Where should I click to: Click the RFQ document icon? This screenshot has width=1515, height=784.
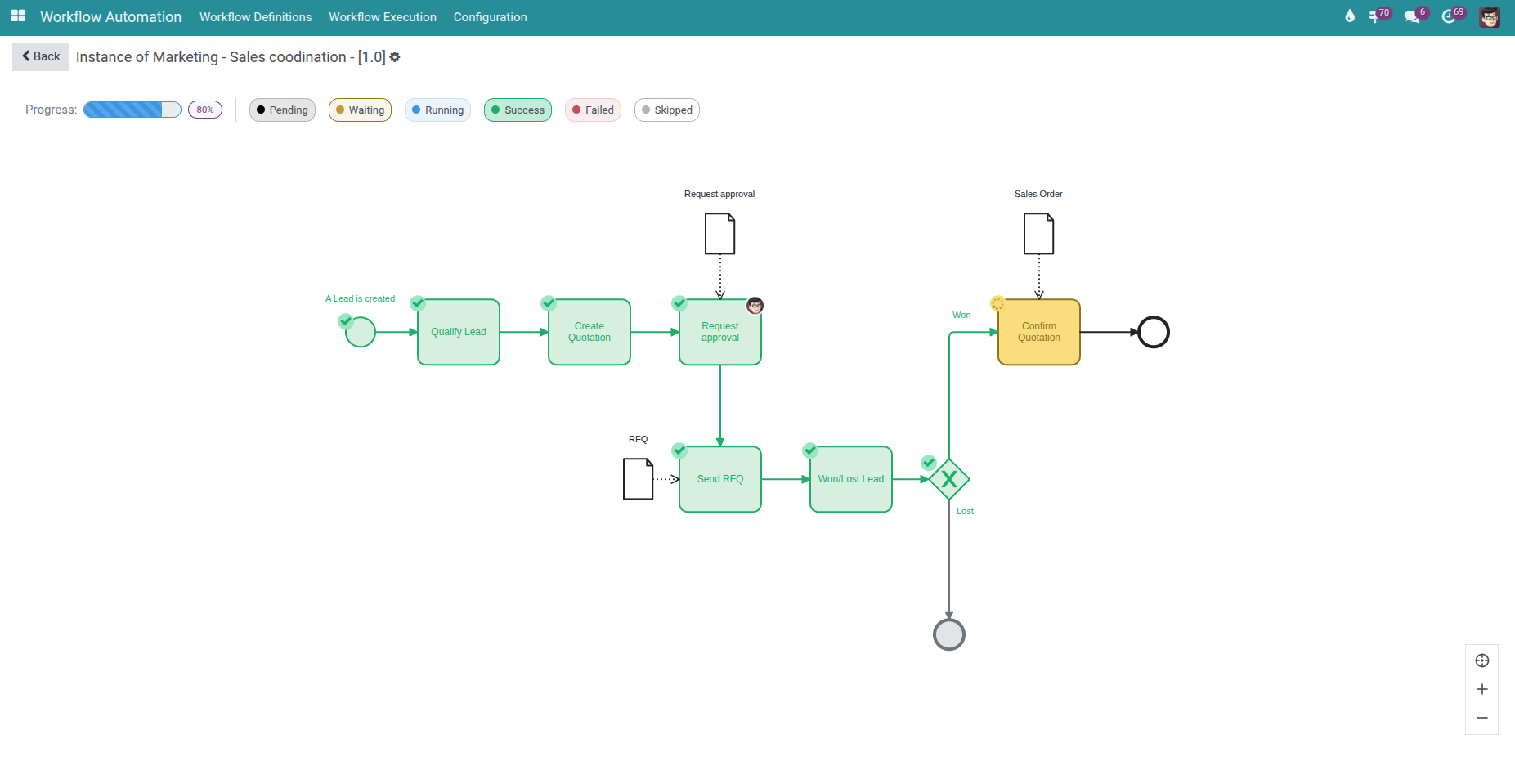[x=638, y=479]
